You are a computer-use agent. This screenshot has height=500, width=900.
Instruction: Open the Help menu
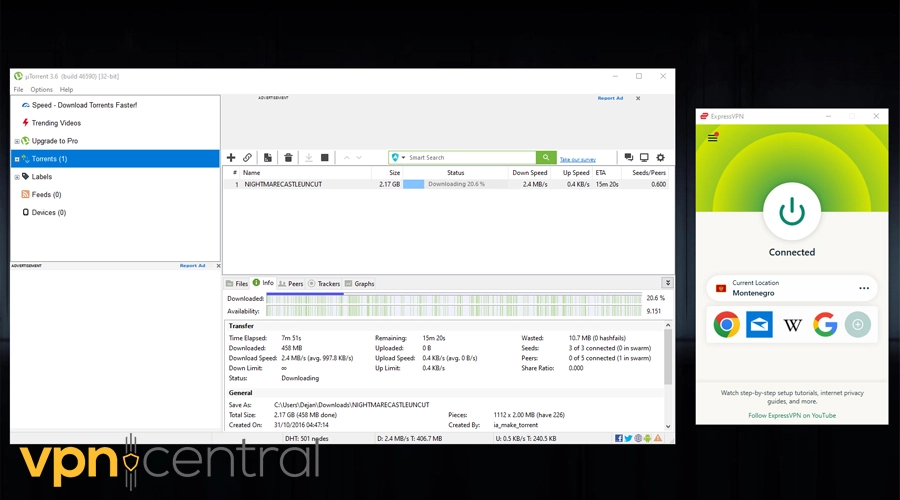[67, 90]
